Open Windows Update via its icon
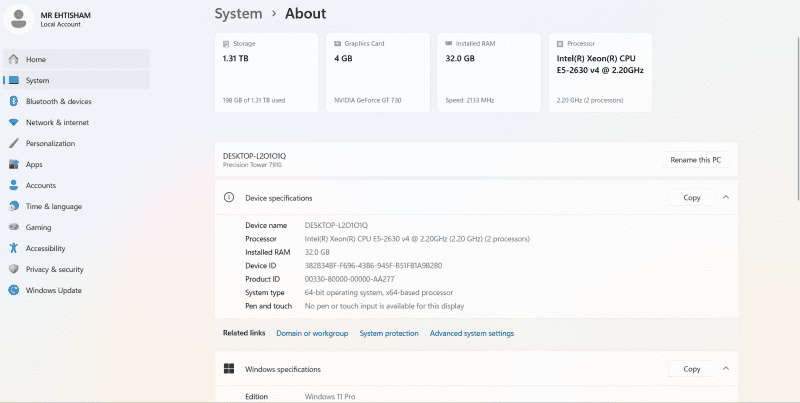The height and width of the screenshot is (403, 800). [x=13, y=290]
